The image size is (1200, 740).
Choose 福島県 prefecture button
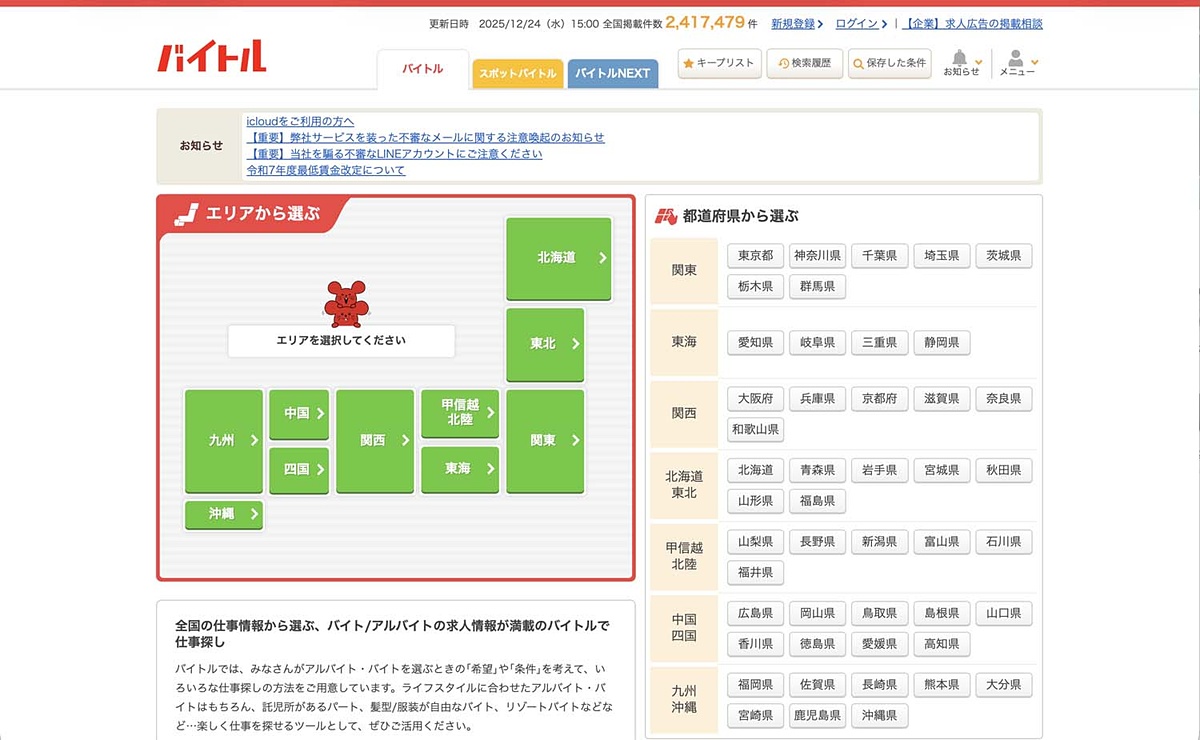point(817,501)
